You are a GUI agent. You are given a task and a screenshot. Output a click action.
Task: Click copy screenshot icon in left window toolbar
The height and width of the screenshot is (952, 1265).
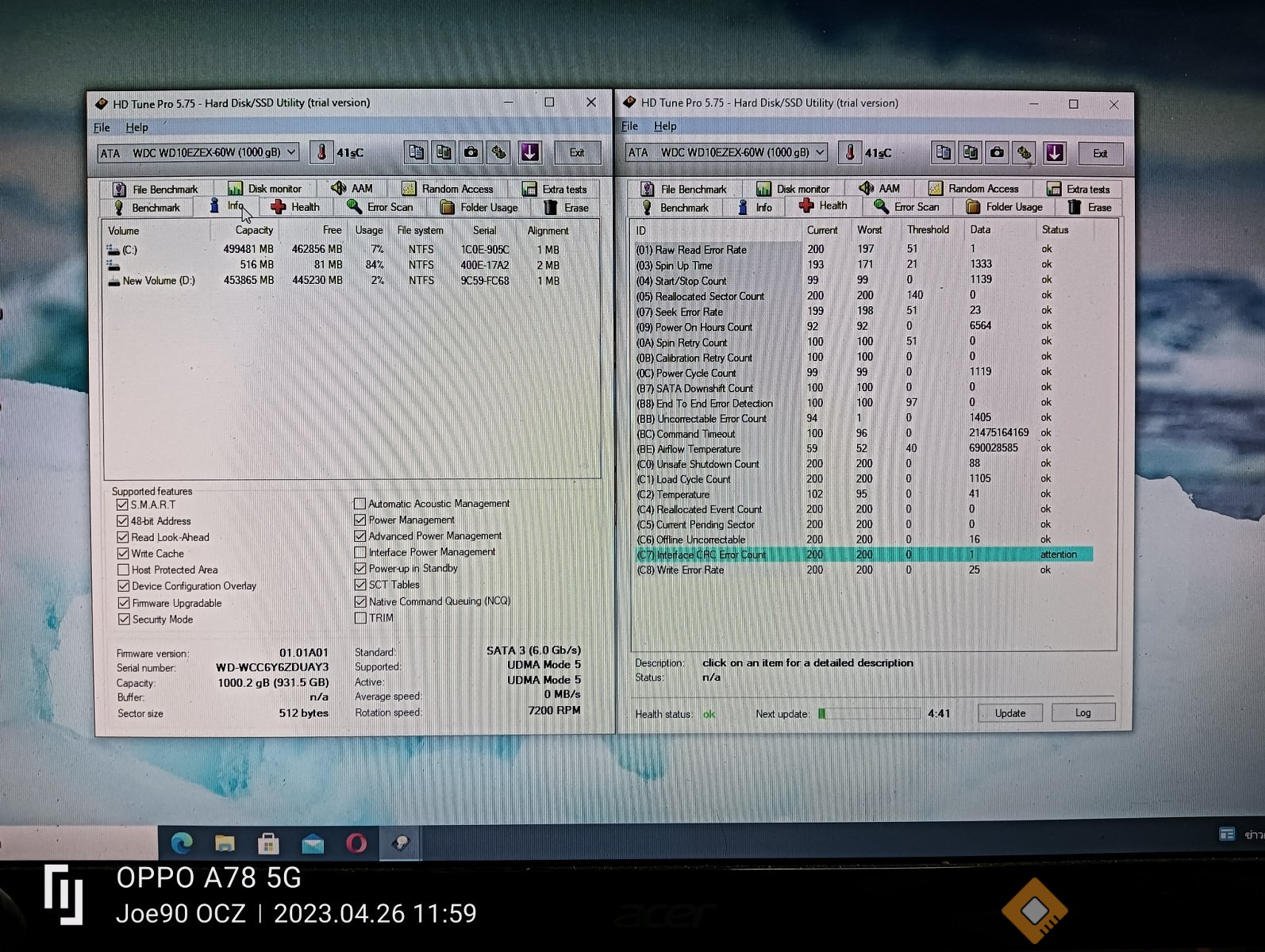[x=444, y=152]
